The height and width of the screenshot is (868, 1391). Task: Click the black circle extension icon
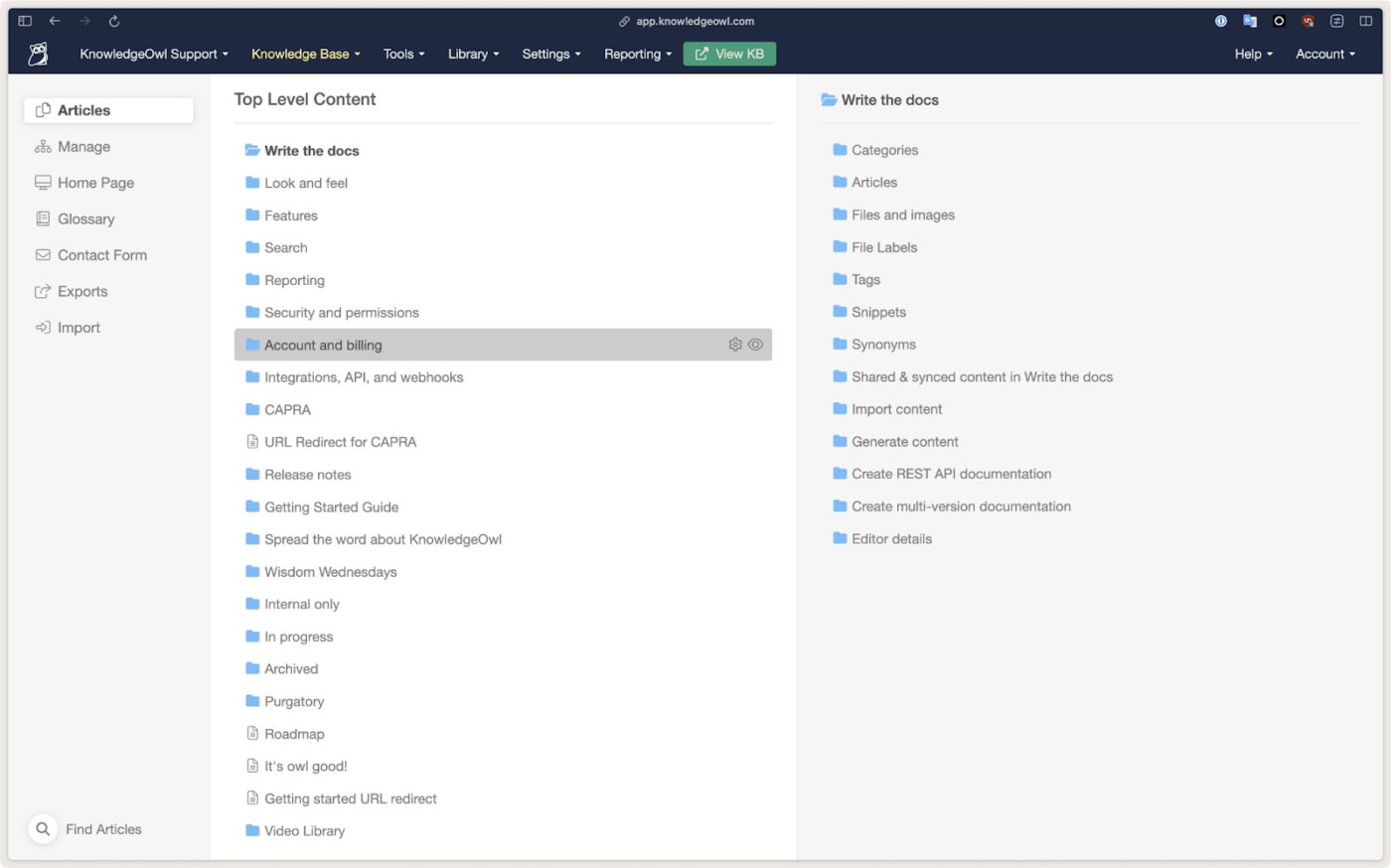[1279, 21]
